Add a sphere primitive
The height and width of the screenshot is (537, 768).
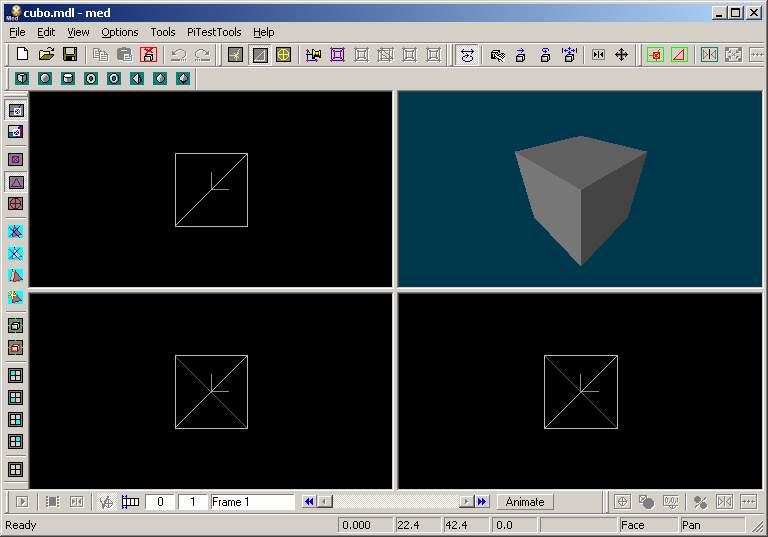45,78
